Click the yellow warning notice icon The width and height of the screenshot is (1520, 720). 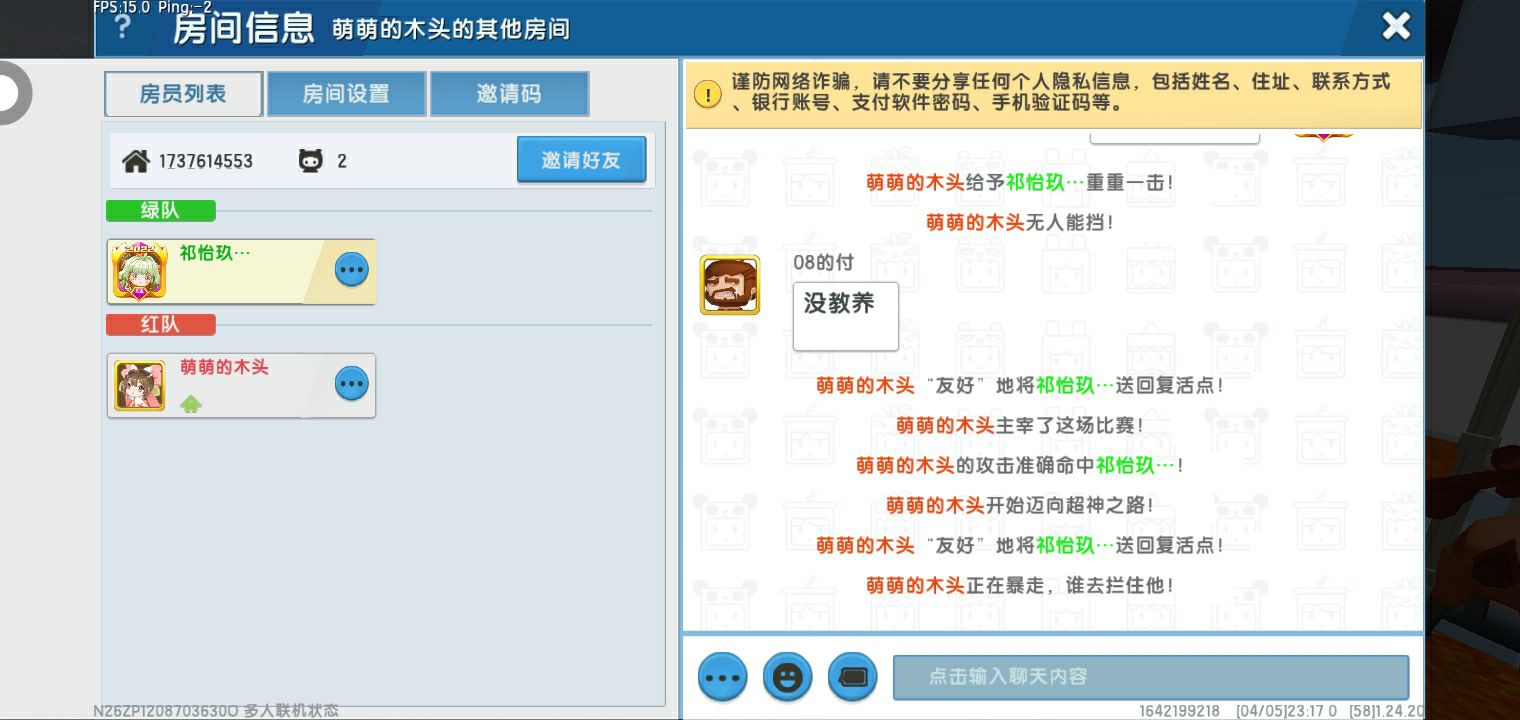tap(708, 95)
